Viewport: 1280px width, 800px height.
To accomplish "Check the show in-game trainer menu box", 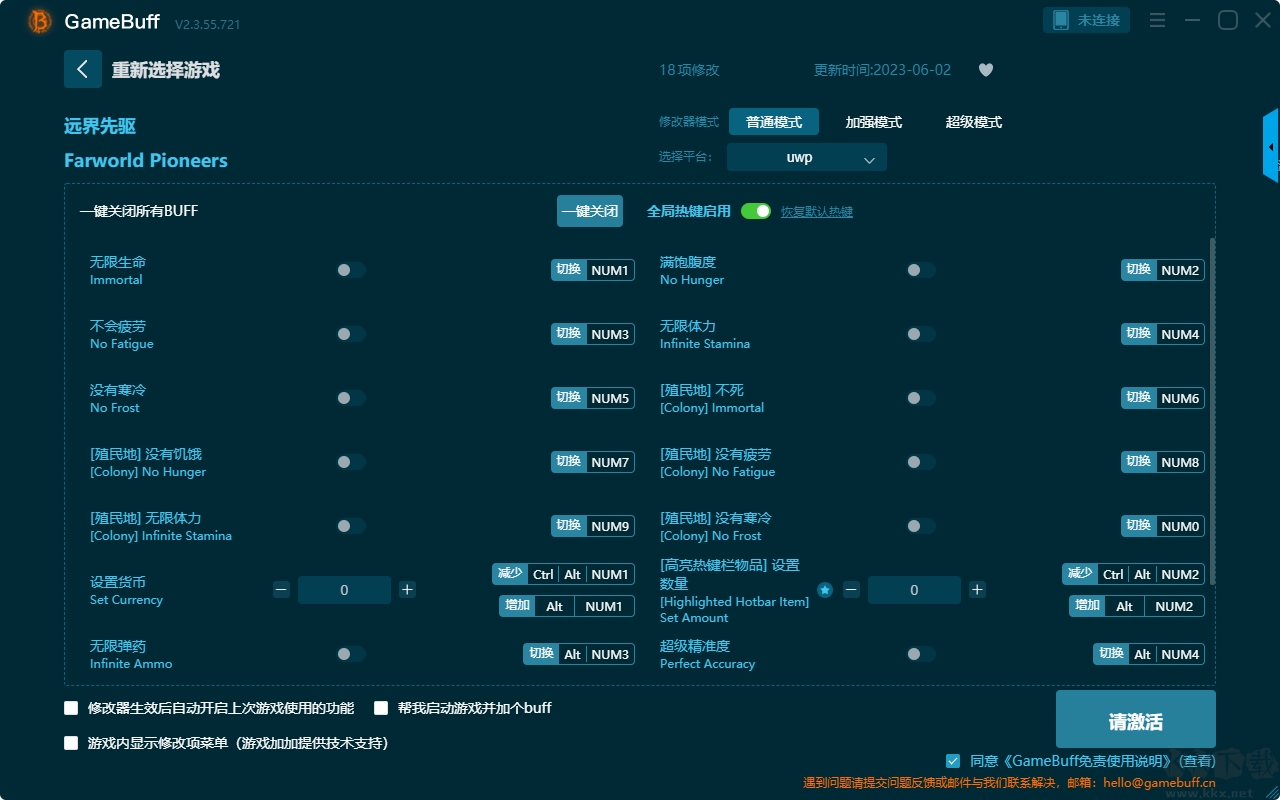I will [71, 743].
